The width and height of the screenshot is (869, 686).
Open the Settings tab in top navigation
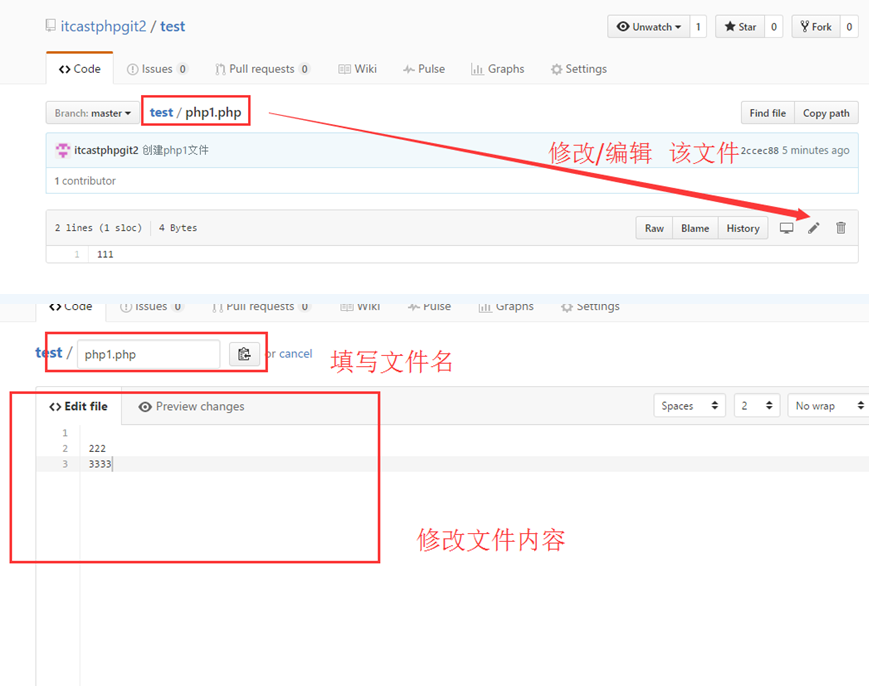point(579,69)
